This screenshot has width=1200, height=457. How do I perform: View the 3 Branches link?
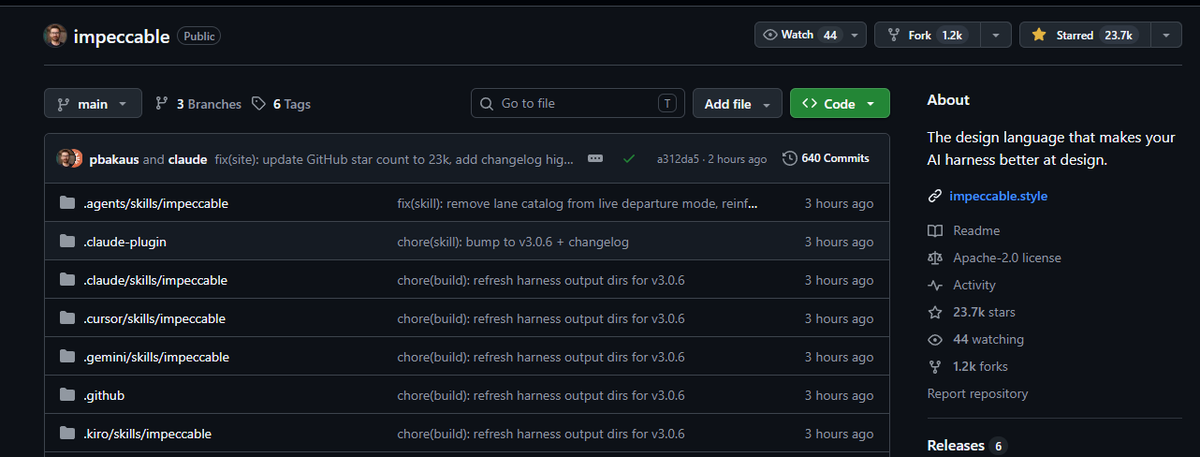pos(198,104)
